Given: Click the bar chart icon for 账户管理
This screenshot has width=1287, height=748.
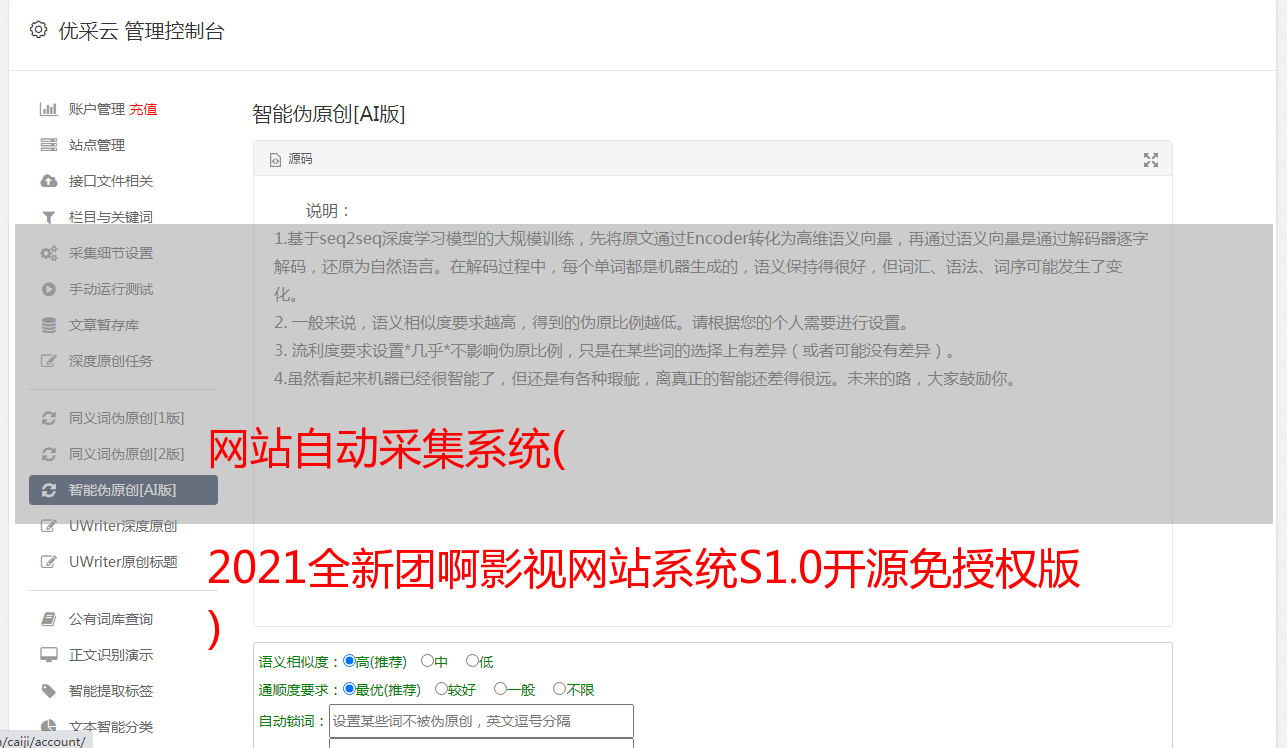Looking at the screenshot, I should click(x=48, y=109).
